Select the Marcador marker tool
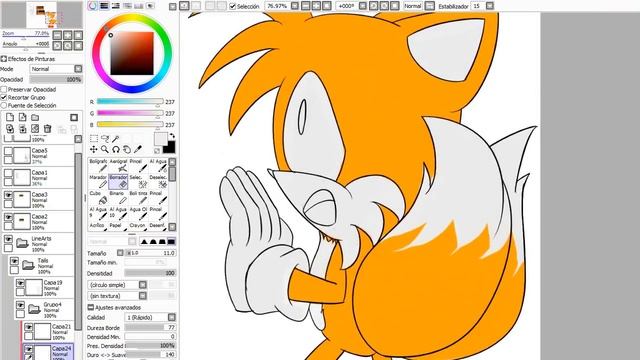 click(98, 181)
